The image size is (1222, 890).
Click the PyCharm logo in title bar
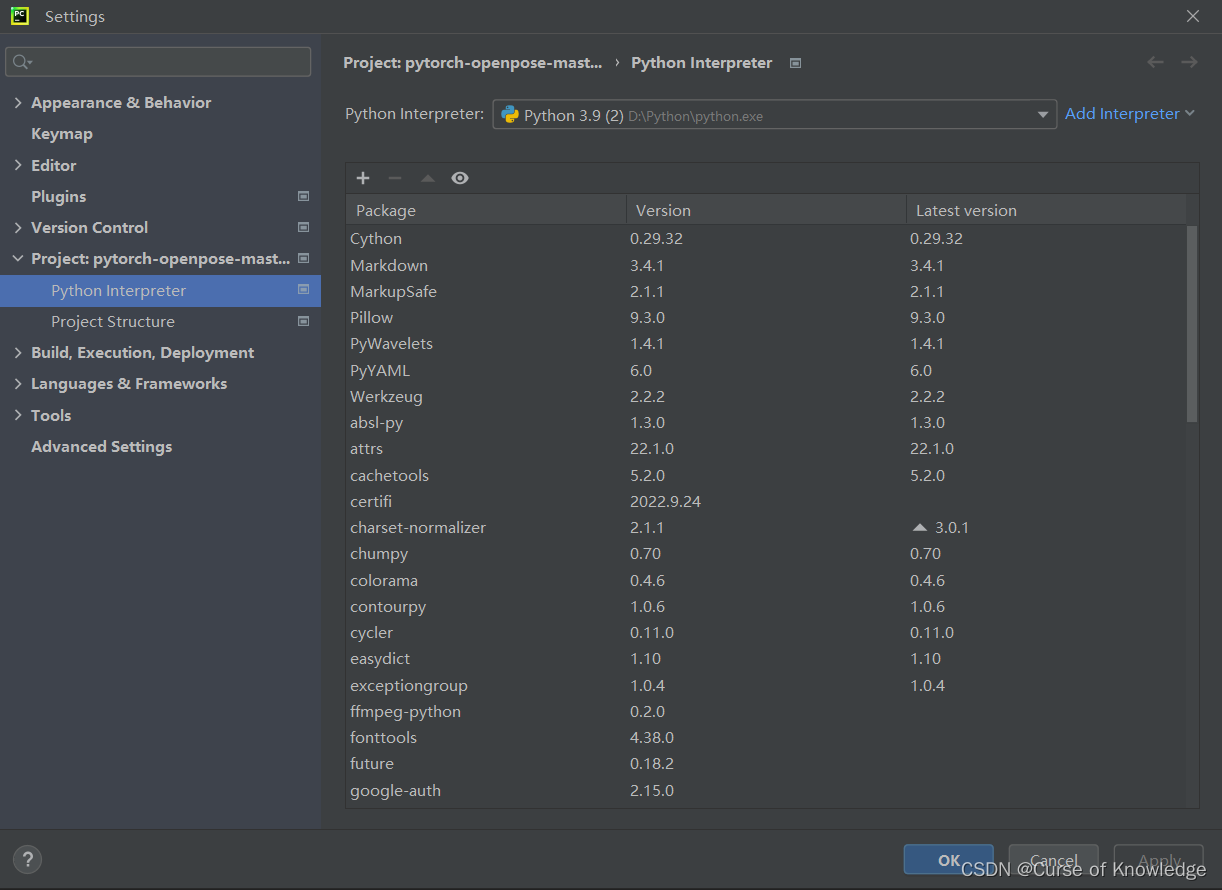pos(20,16)
